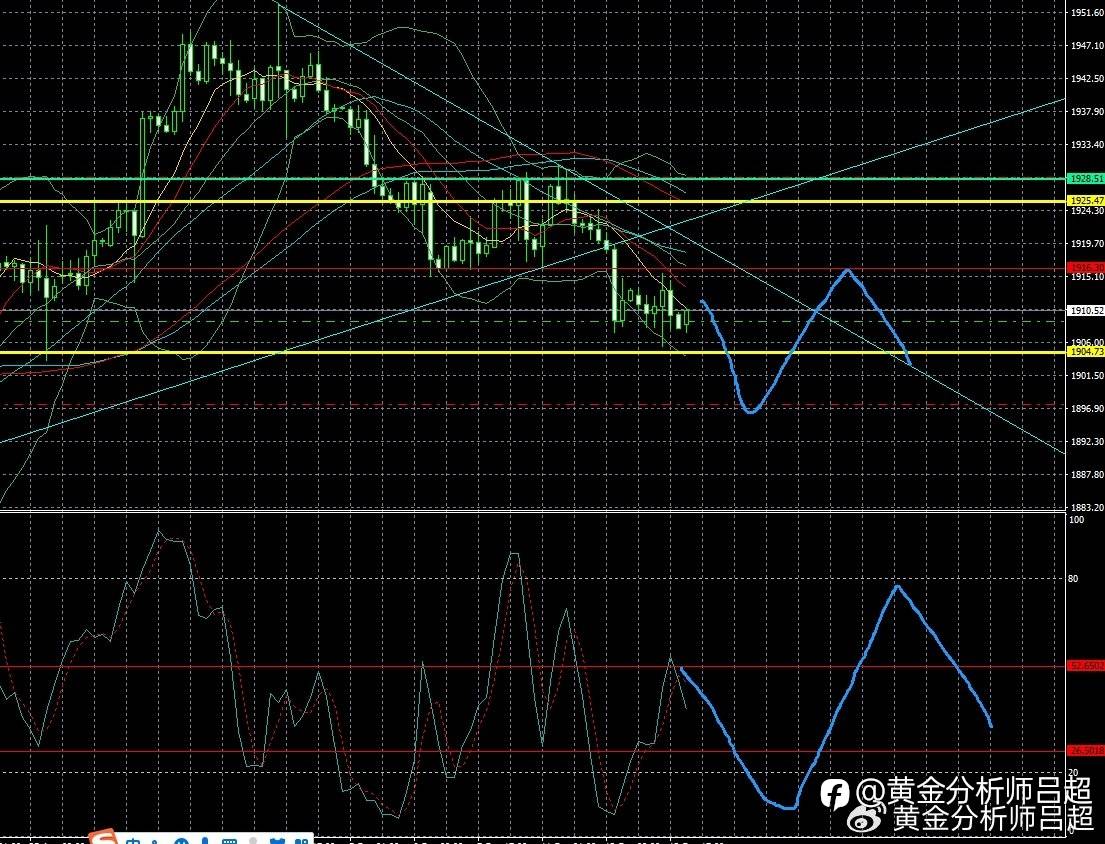Select the red level line at 26.5018
Viewport: 1105px width, 844px height.
click(x=533, y=751)
